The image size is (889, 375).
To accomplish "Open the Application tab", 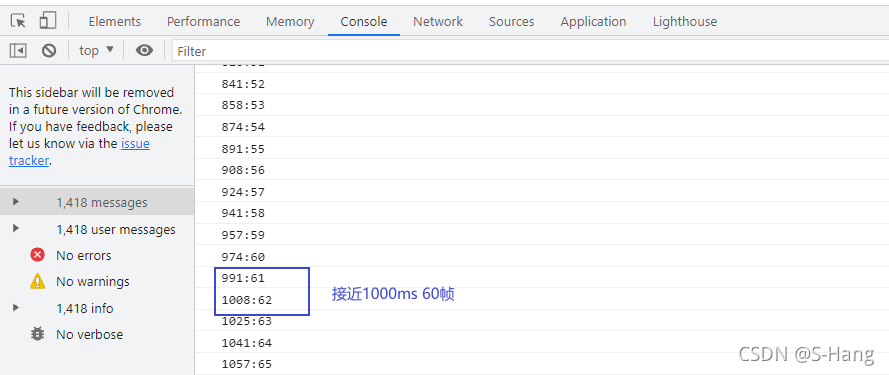I will coord(593,22).
